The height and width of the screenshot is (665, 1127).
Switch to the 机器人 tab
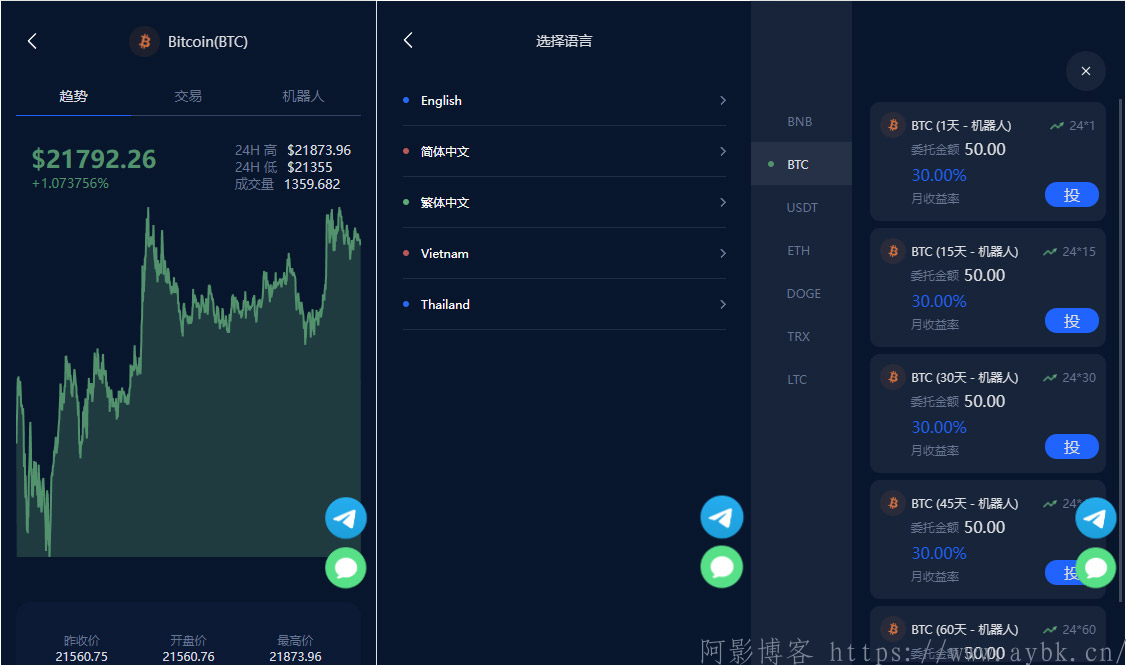303,96
